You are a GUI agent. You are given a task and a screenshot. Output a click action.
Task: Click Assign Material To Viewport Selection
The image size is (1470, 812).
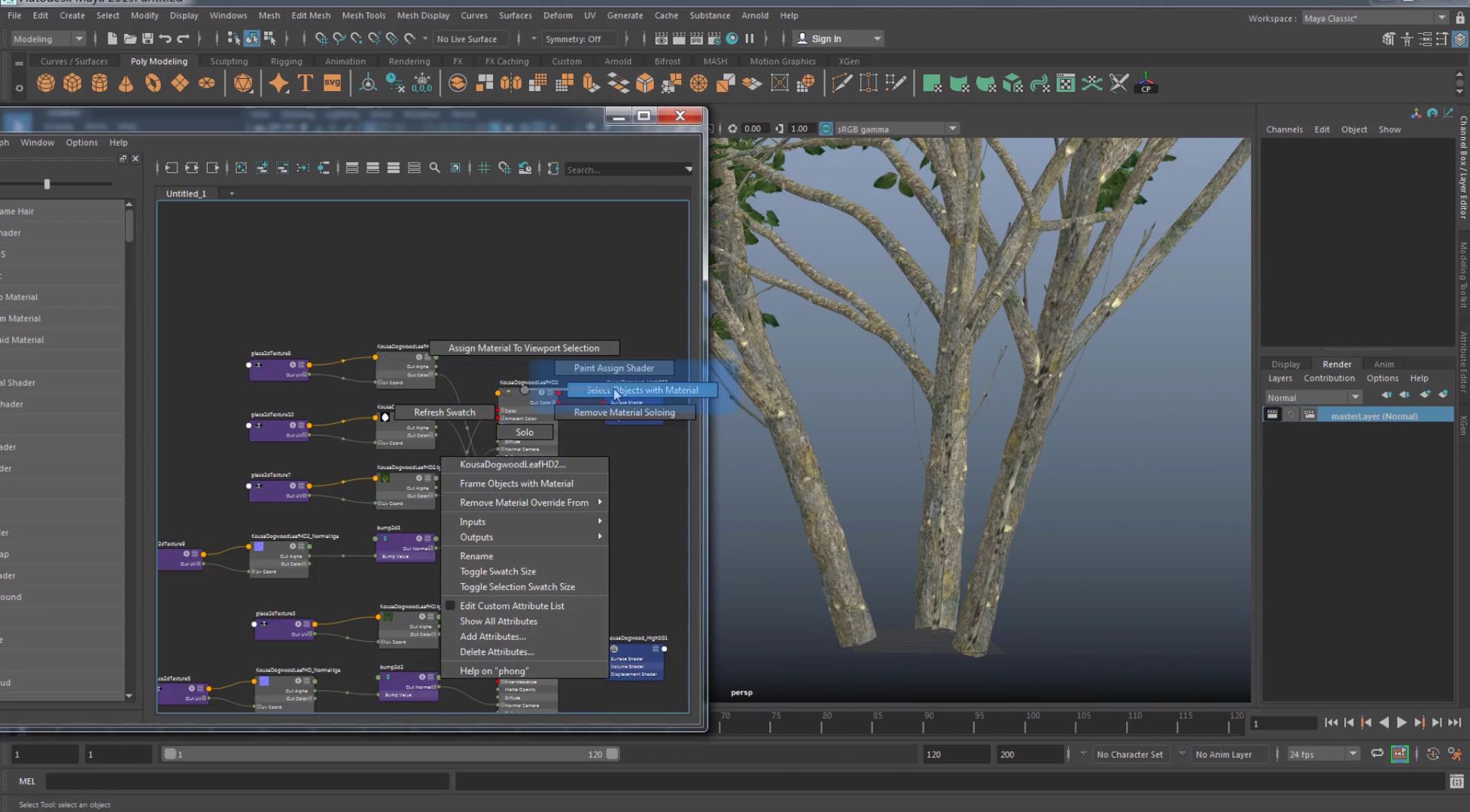524,348
